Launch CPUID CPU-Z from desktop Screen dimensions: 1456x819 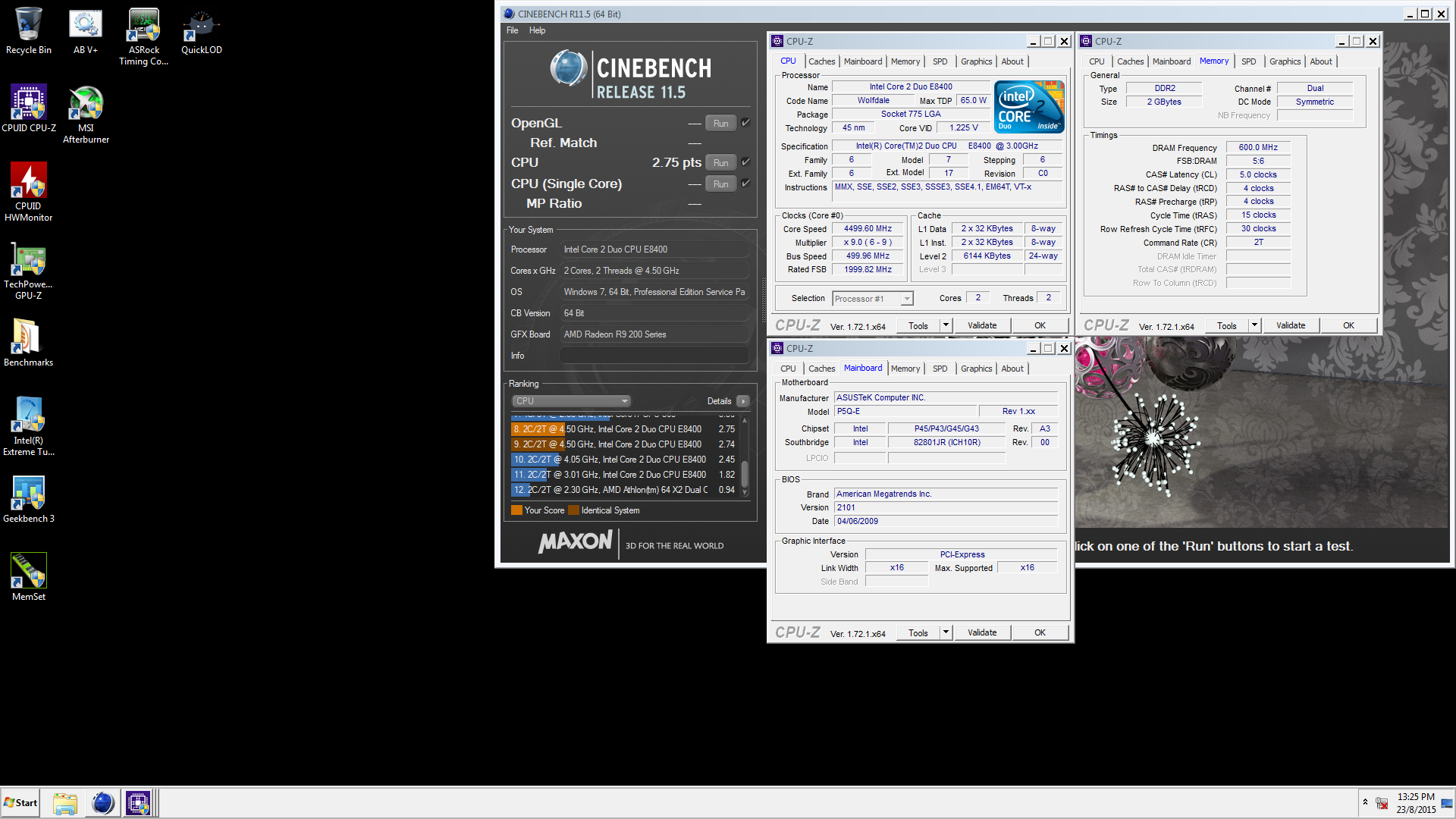tap(28, 108)
